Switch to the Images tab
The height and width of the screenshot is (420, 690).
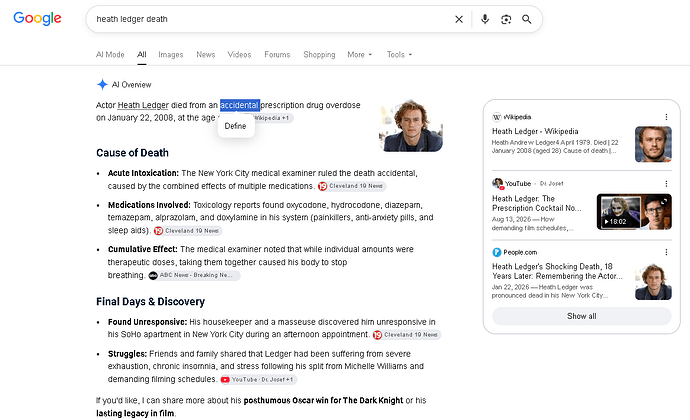coord(171,55)
